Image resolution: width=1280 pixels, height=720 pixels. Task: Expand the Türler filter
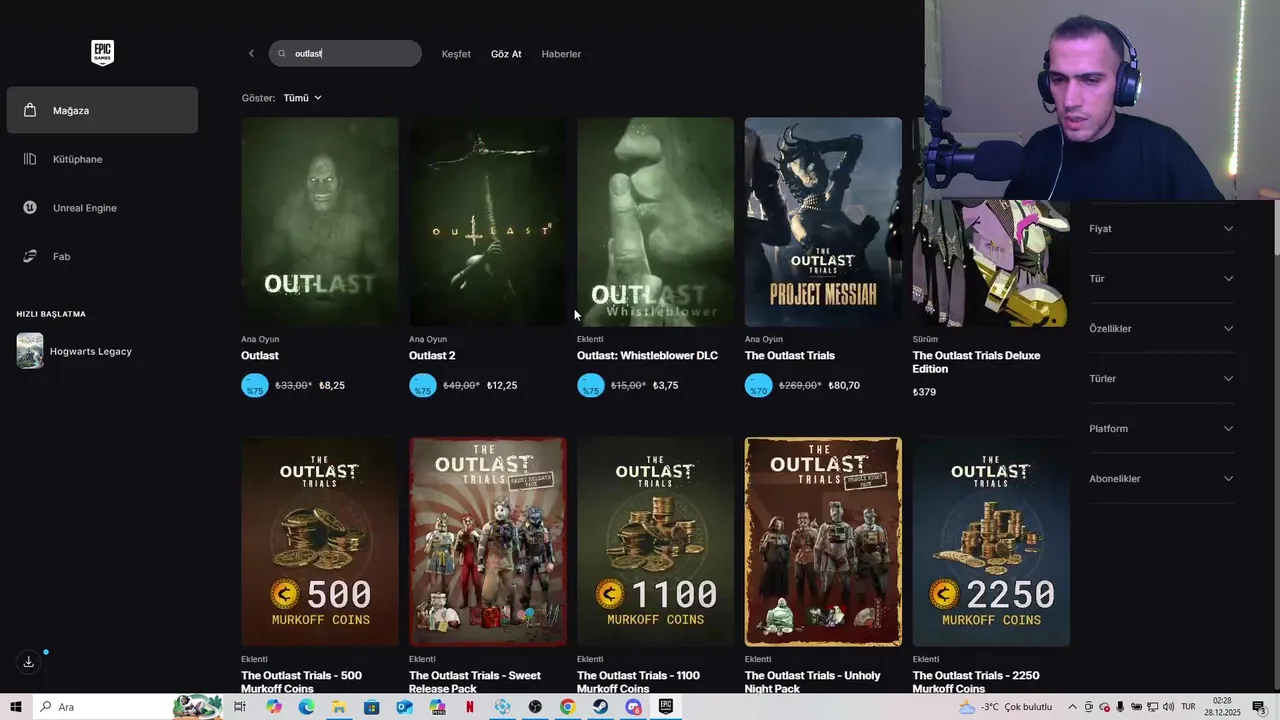(1161, 379)
